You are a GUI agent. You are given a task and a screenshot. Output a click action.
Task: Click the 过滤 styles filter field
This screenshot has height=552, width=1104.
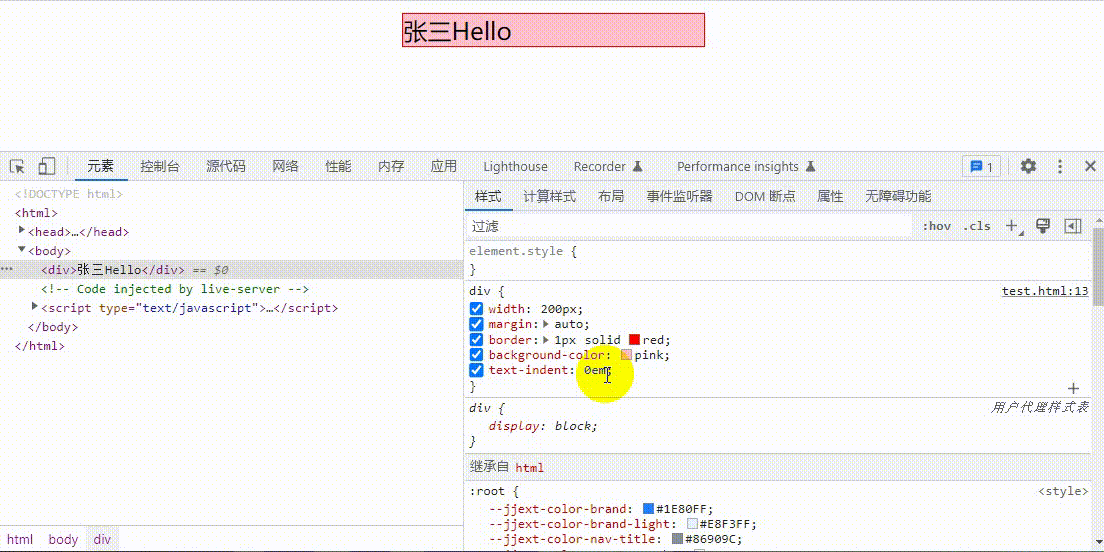689,226
